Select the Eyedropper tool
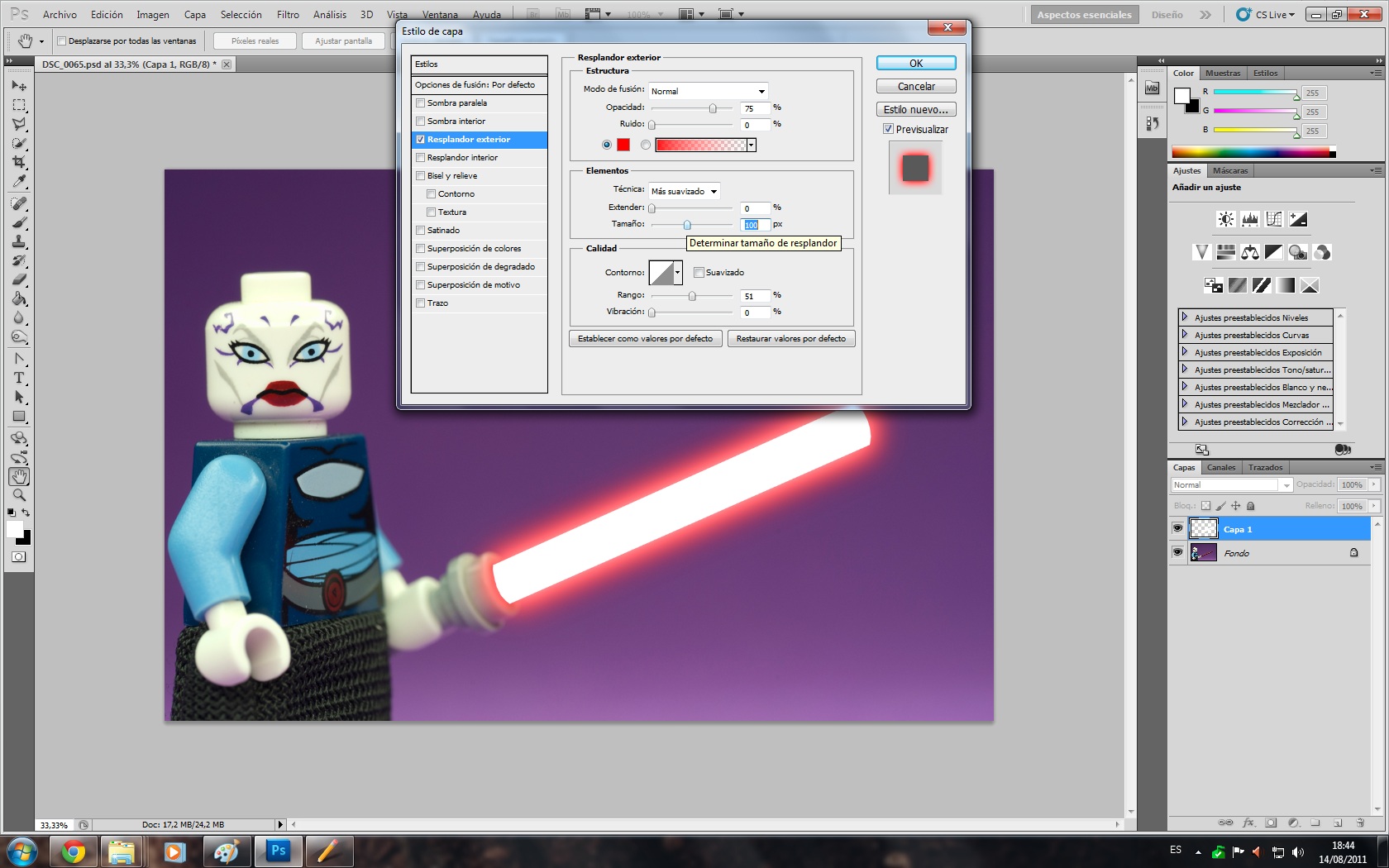Screen dimensions: 1389x868 tap(19, 182)
